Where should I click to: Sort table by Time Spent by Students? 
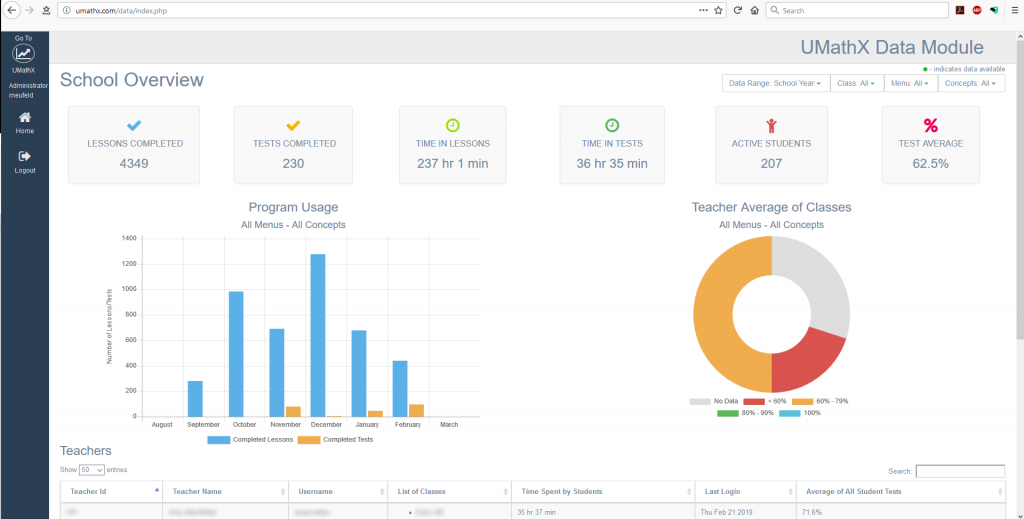click(603, 492)
